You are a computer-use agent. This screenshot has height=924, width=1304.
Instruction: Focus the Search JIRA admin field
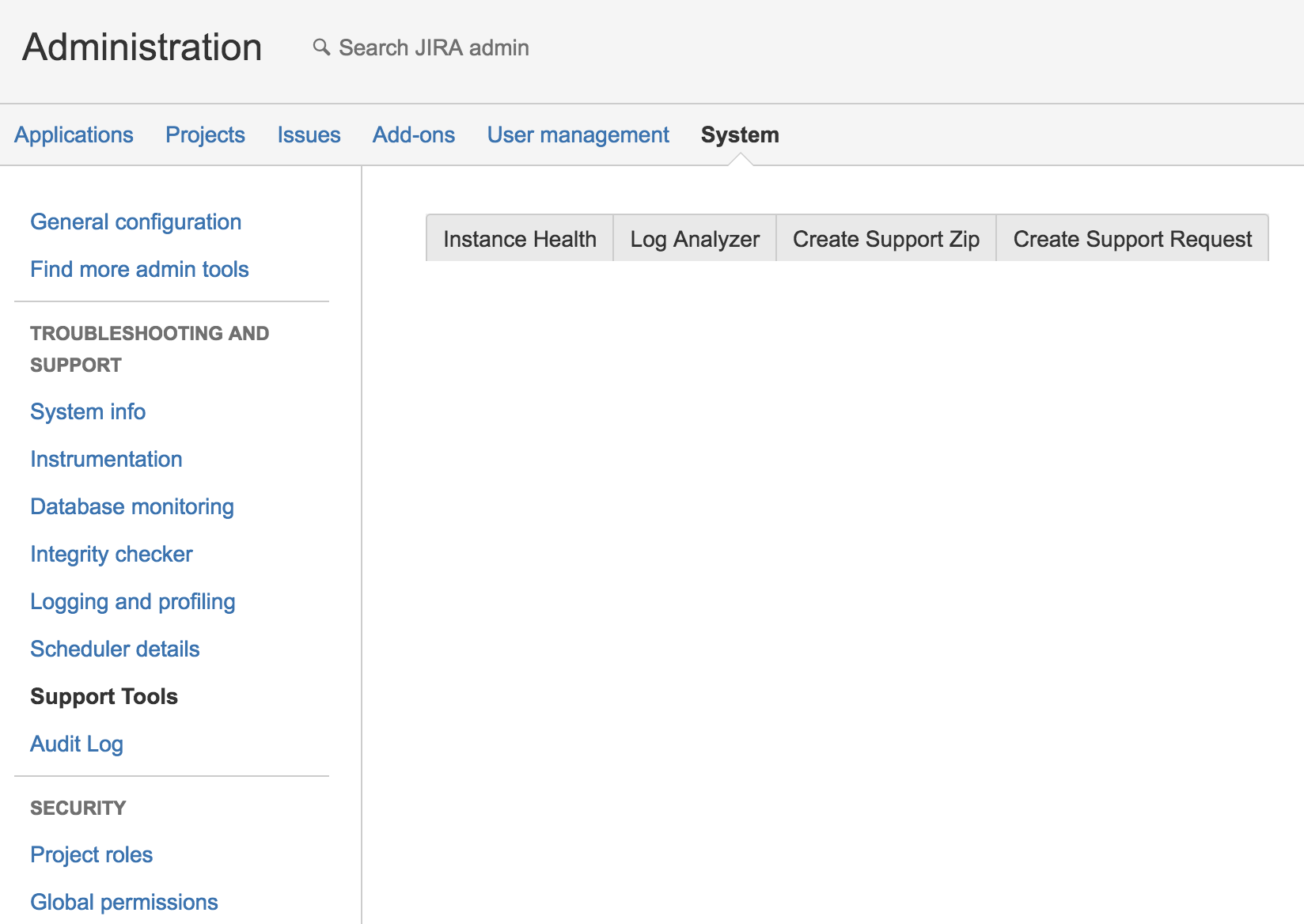click(434, 47)
